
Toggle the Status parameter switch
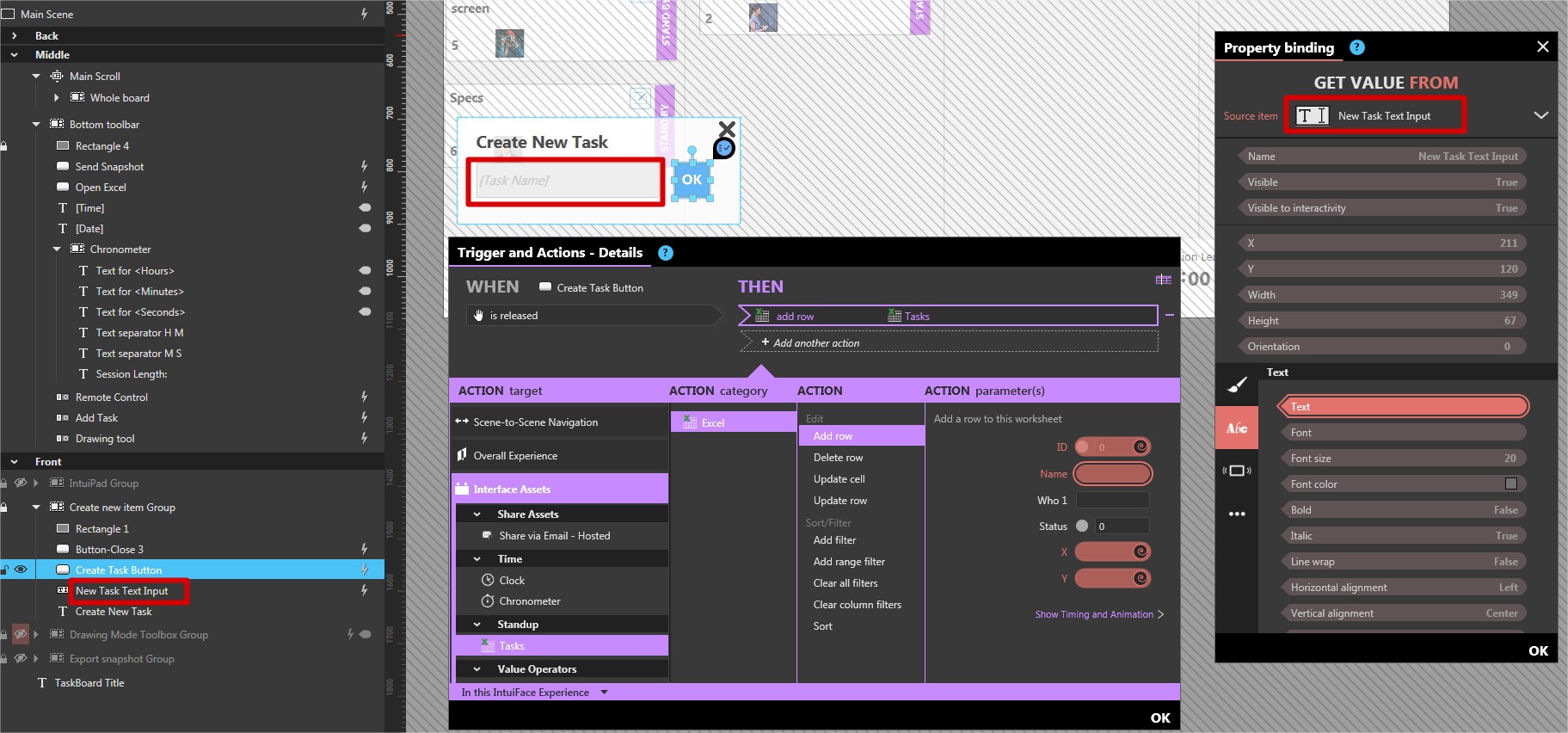tap(1082, 526)
